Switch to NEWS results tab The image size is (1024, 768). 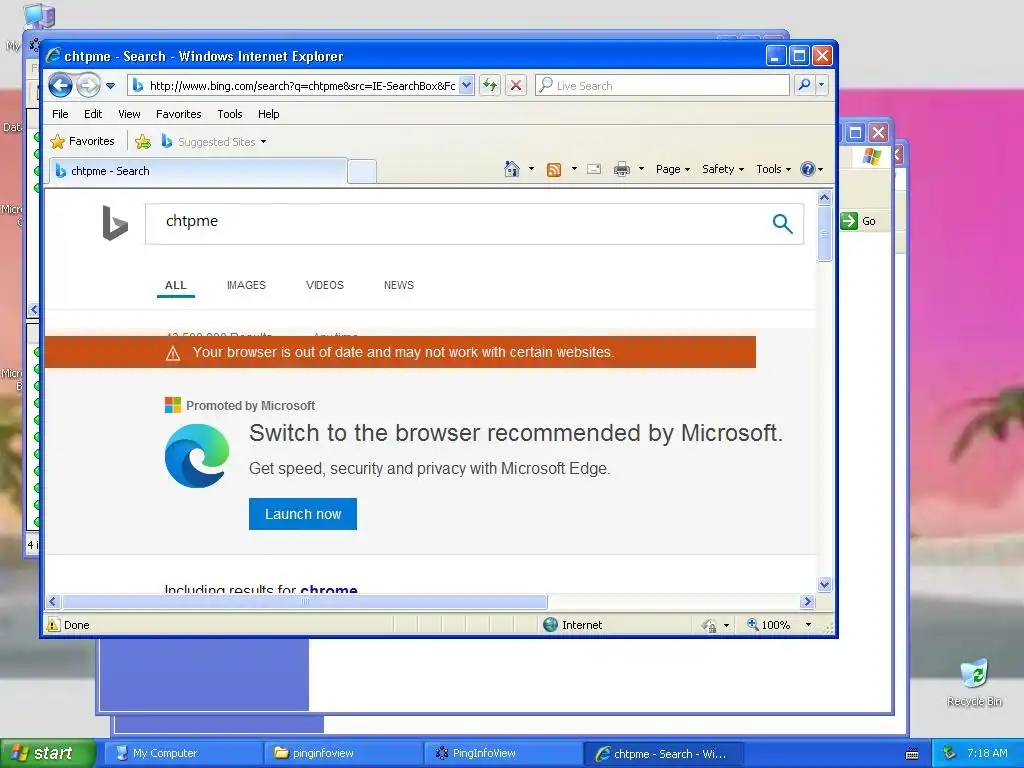[x=399, y=285]
